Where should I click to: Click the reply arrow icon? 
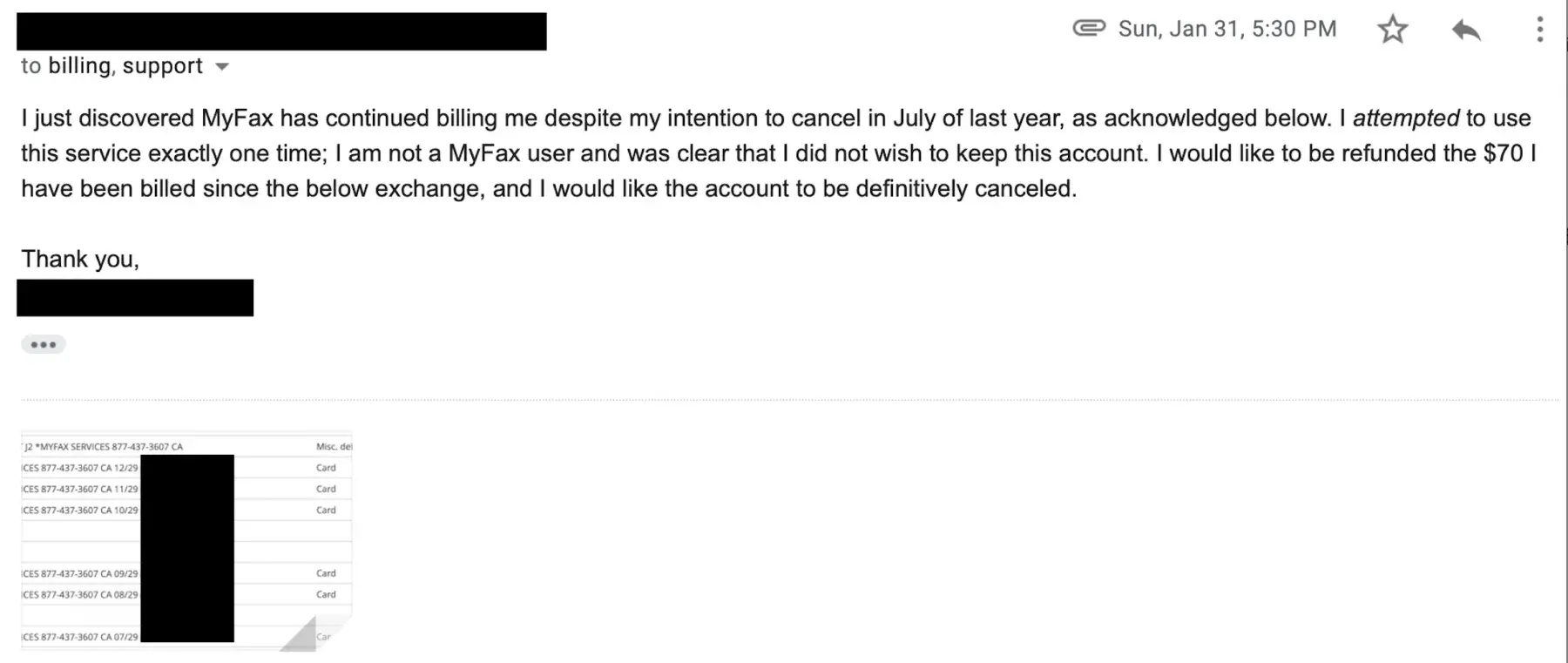pos(1466,30)
